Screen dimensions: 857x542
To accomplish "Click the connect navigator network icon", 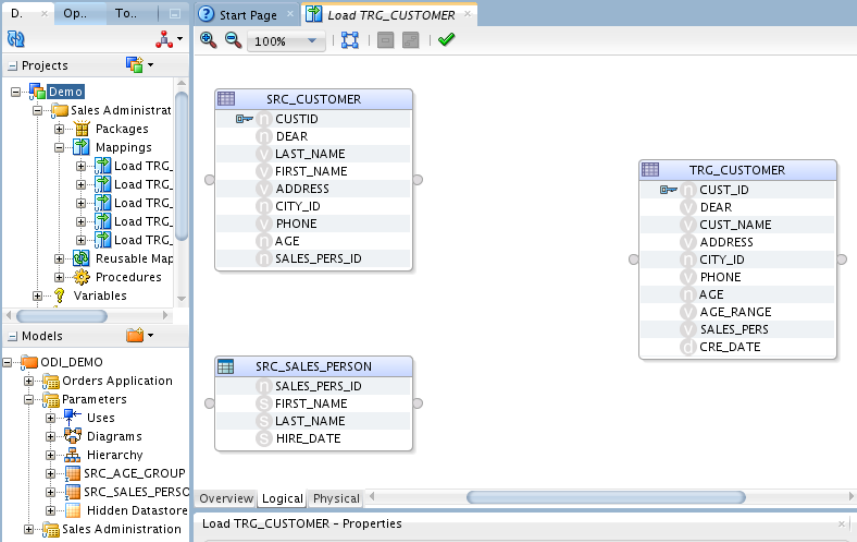I will (164, 39).
